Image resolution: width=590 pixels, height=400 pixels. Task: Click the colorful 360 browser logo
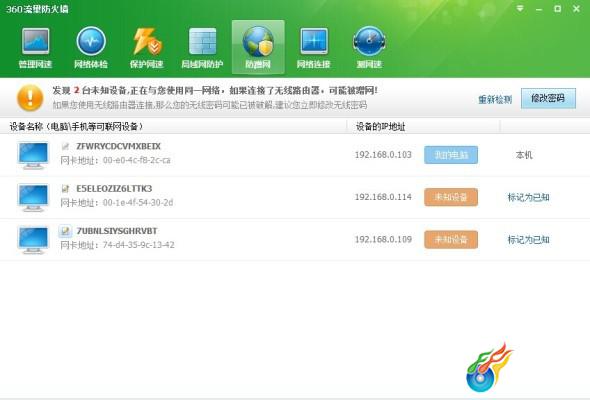489,367
